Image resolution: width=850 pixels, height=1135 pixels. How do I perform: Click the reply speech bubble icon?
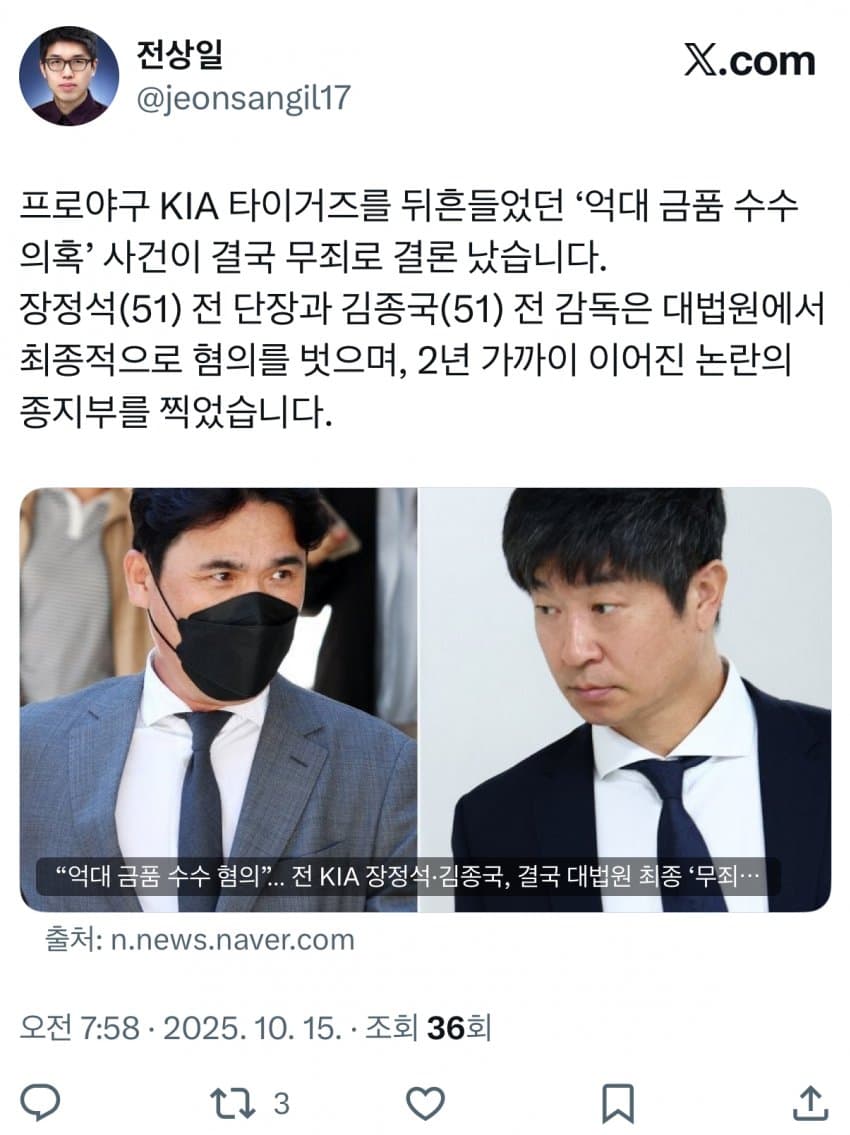pyautogui.click(x=40, y=1103)
